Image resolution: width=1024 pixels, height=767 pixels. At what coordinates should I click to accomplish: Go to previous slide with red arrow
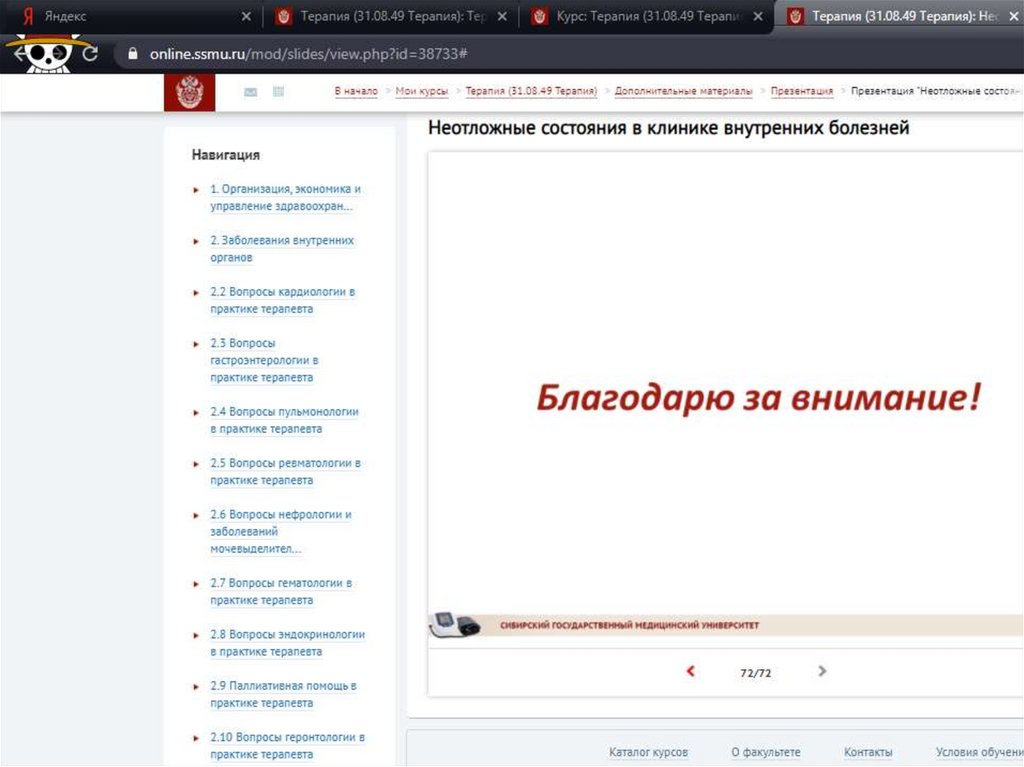pos(690,671)
